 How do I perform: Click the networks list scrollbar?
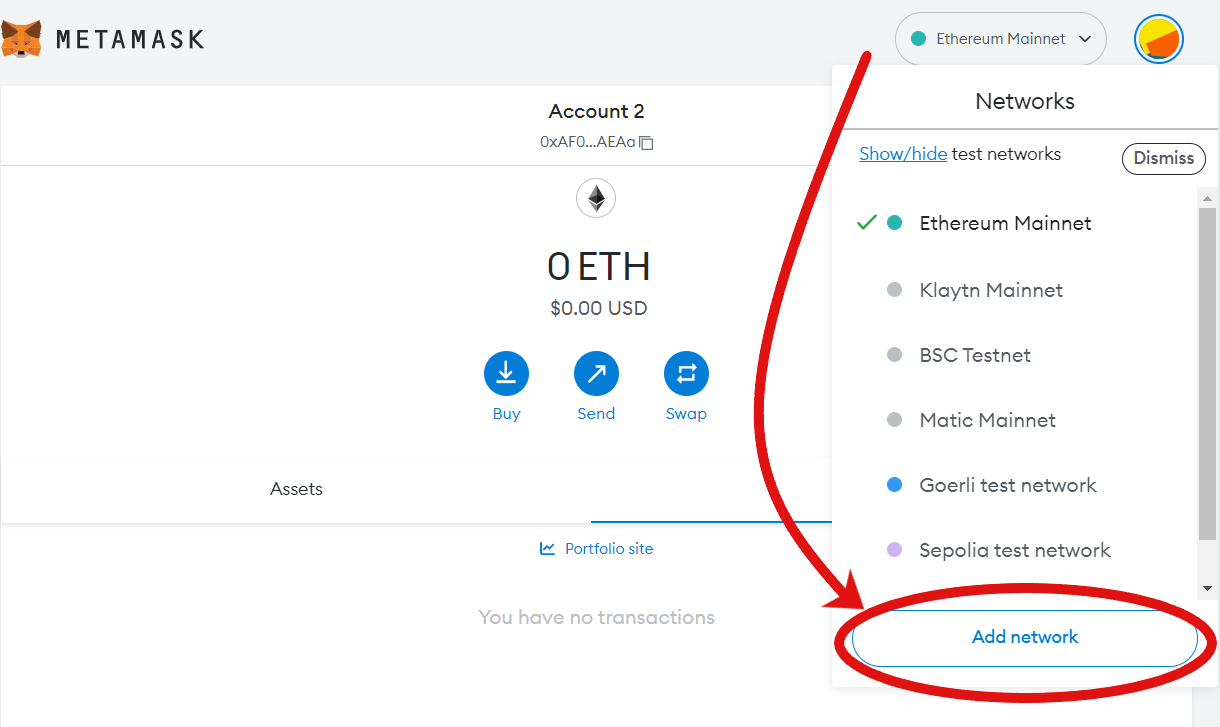tap(1207, 390)
